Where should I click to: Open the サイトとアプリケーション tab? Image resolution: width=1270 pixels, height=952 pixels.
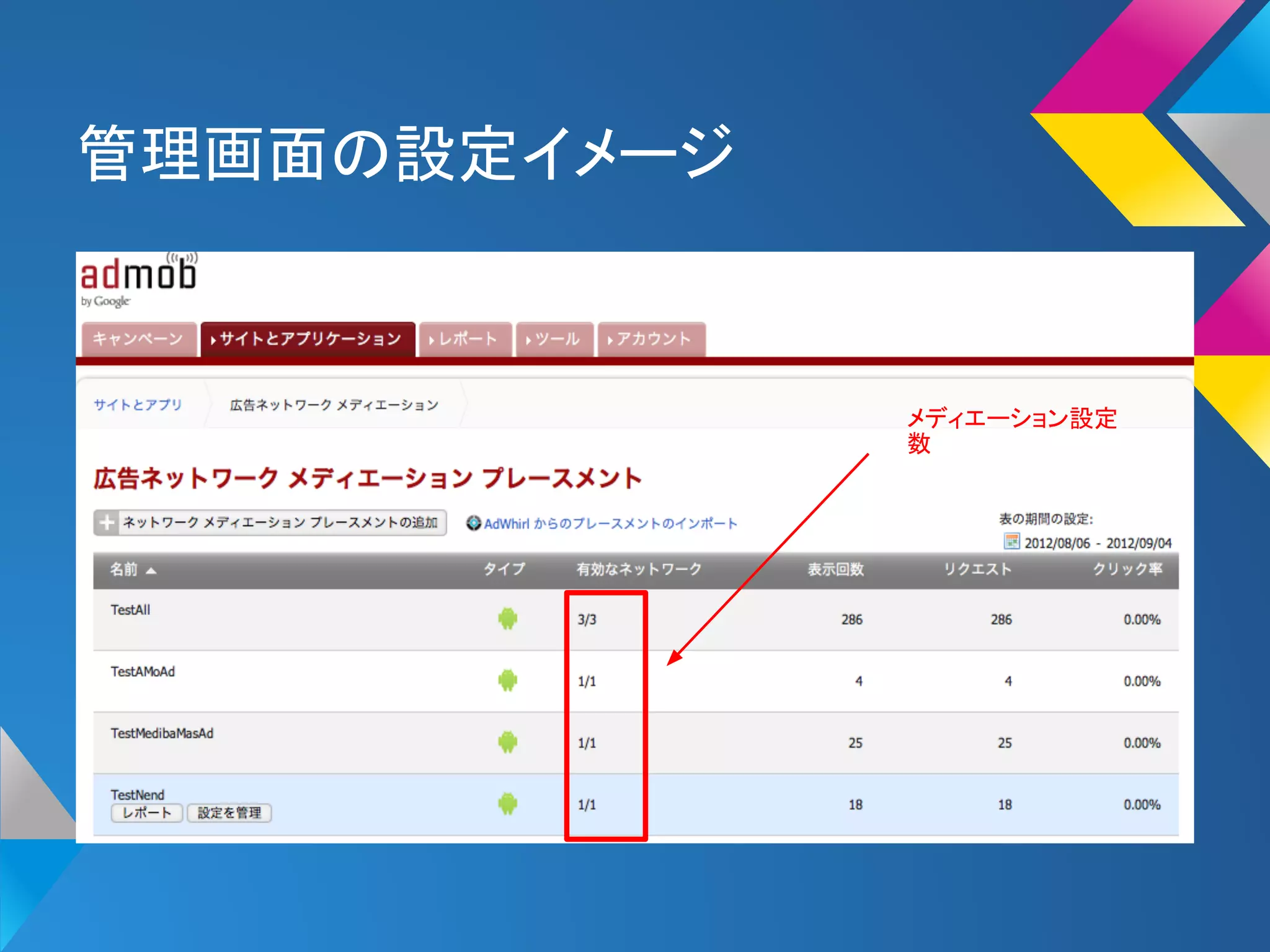coord(308,339)
